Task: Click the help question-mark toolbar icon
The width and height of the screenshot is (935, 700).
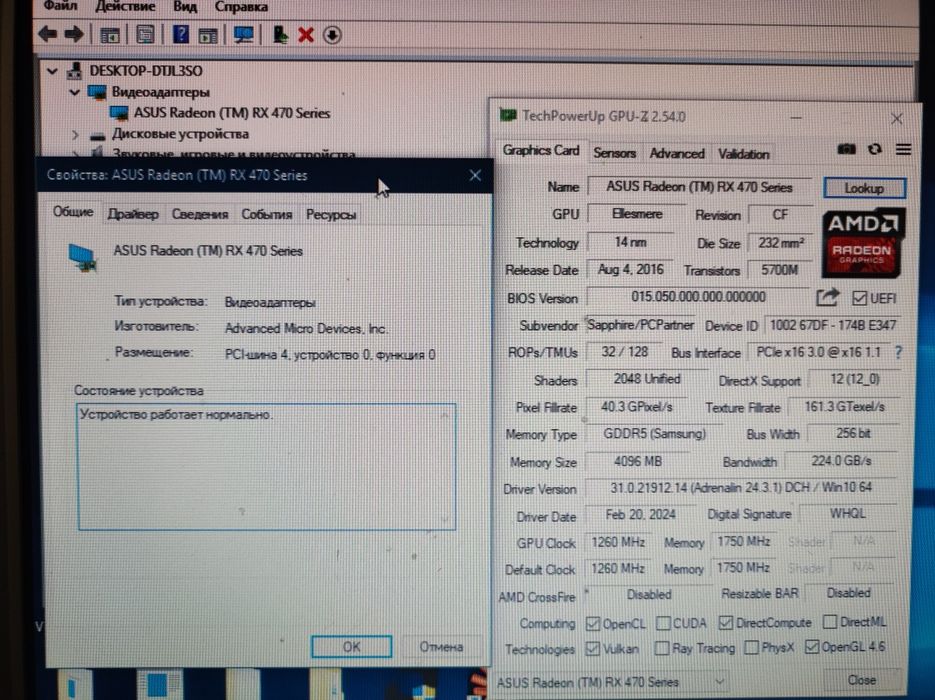Action: click(x=181, y=35)
